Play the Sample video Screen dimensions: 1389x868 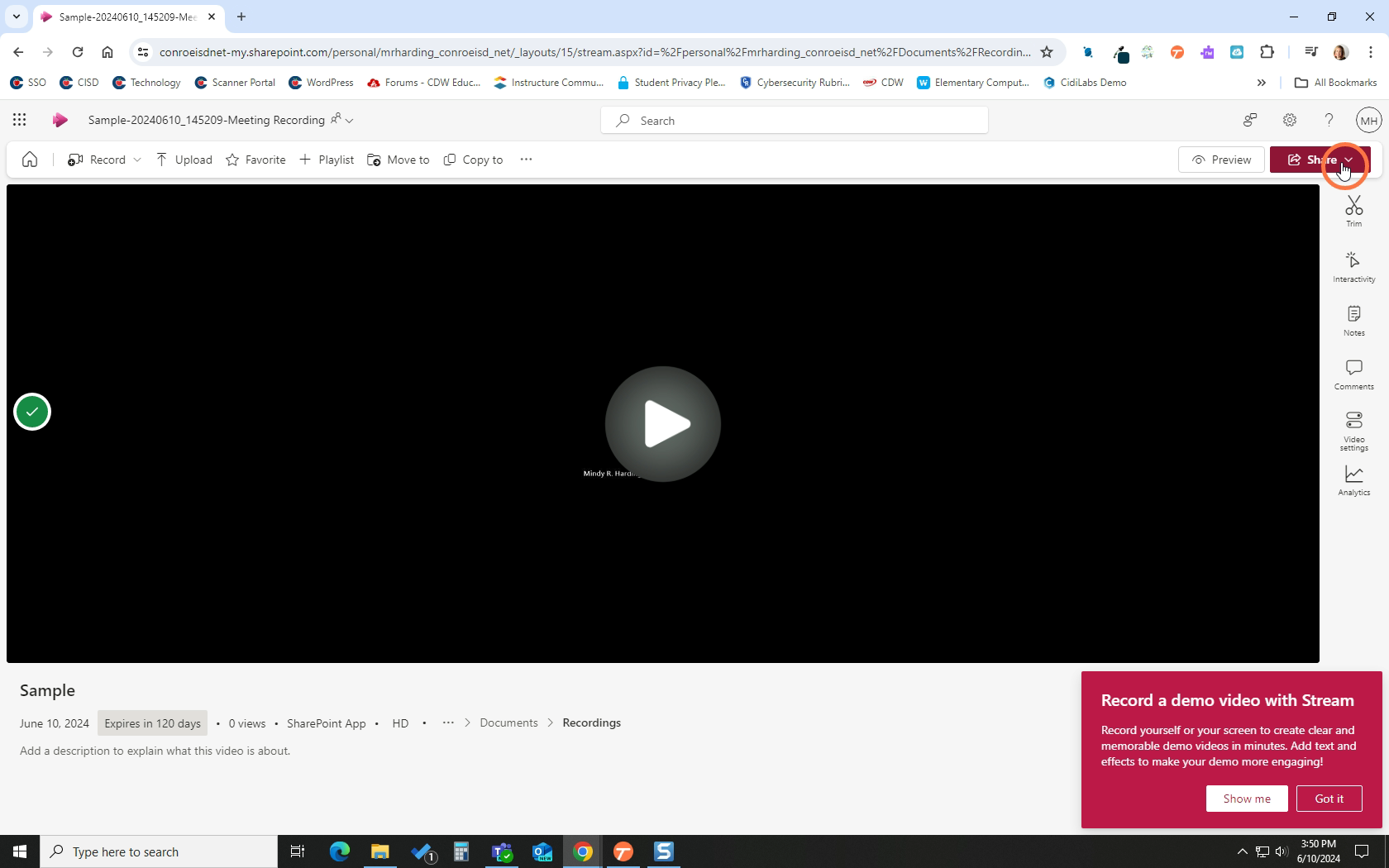coord(662,423)
